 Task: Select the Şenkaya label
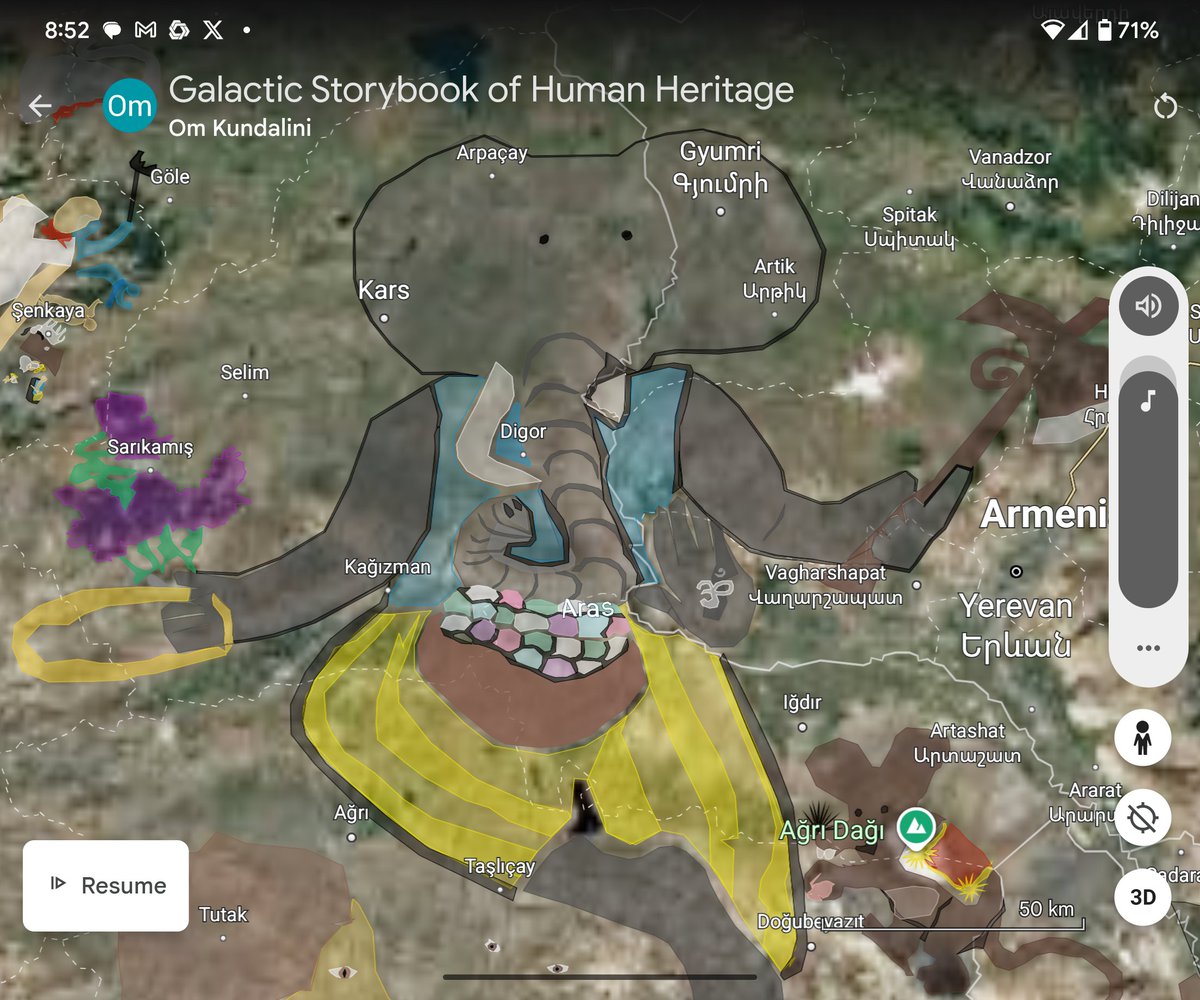pos(48,311)
